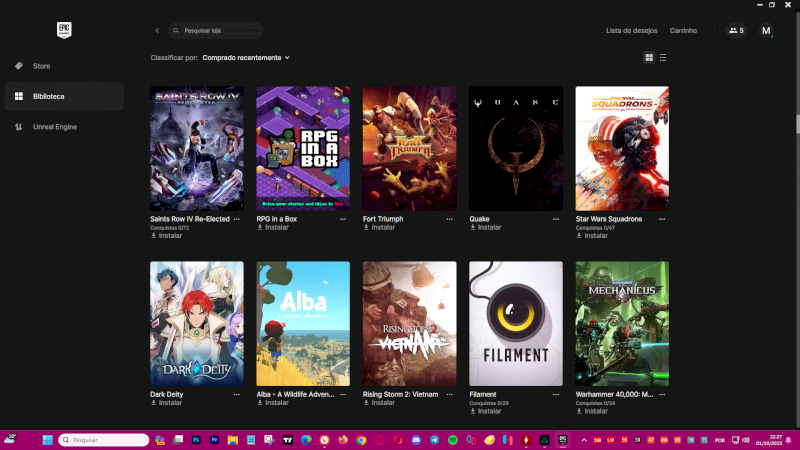Screen dimensions: 800x450
Task: Open the Star Wars Squadrons cover
Action: [622, 148]
